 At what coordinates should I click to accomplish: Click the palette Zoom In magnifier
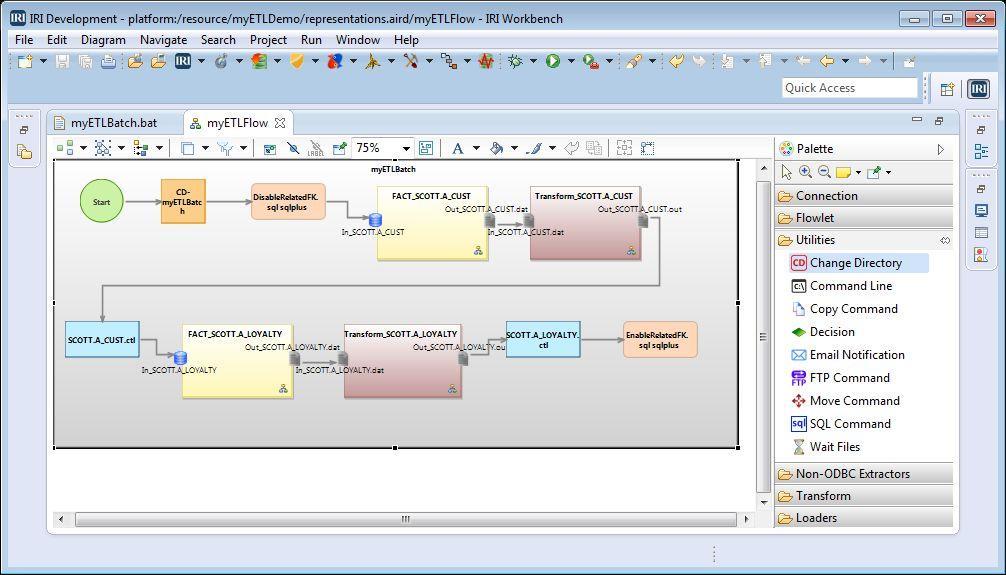pyautogui.click(x=806, y=171)
